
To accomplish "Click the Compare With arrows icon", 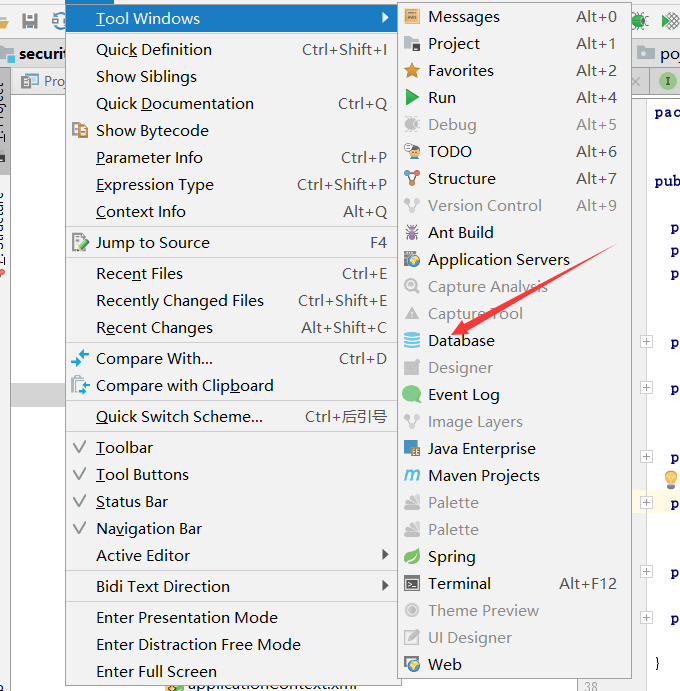I will 80,358.
